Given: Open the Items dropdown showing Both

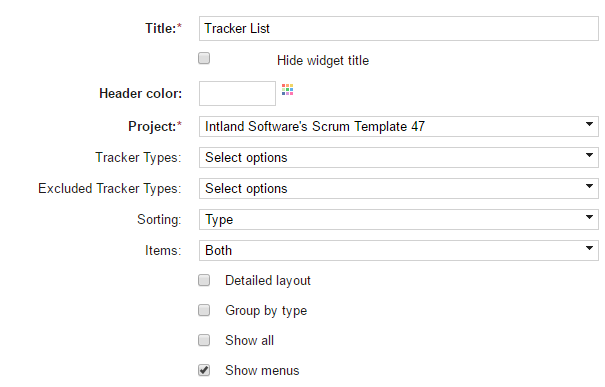Looking at the screenshot, I should click(399, 250).
